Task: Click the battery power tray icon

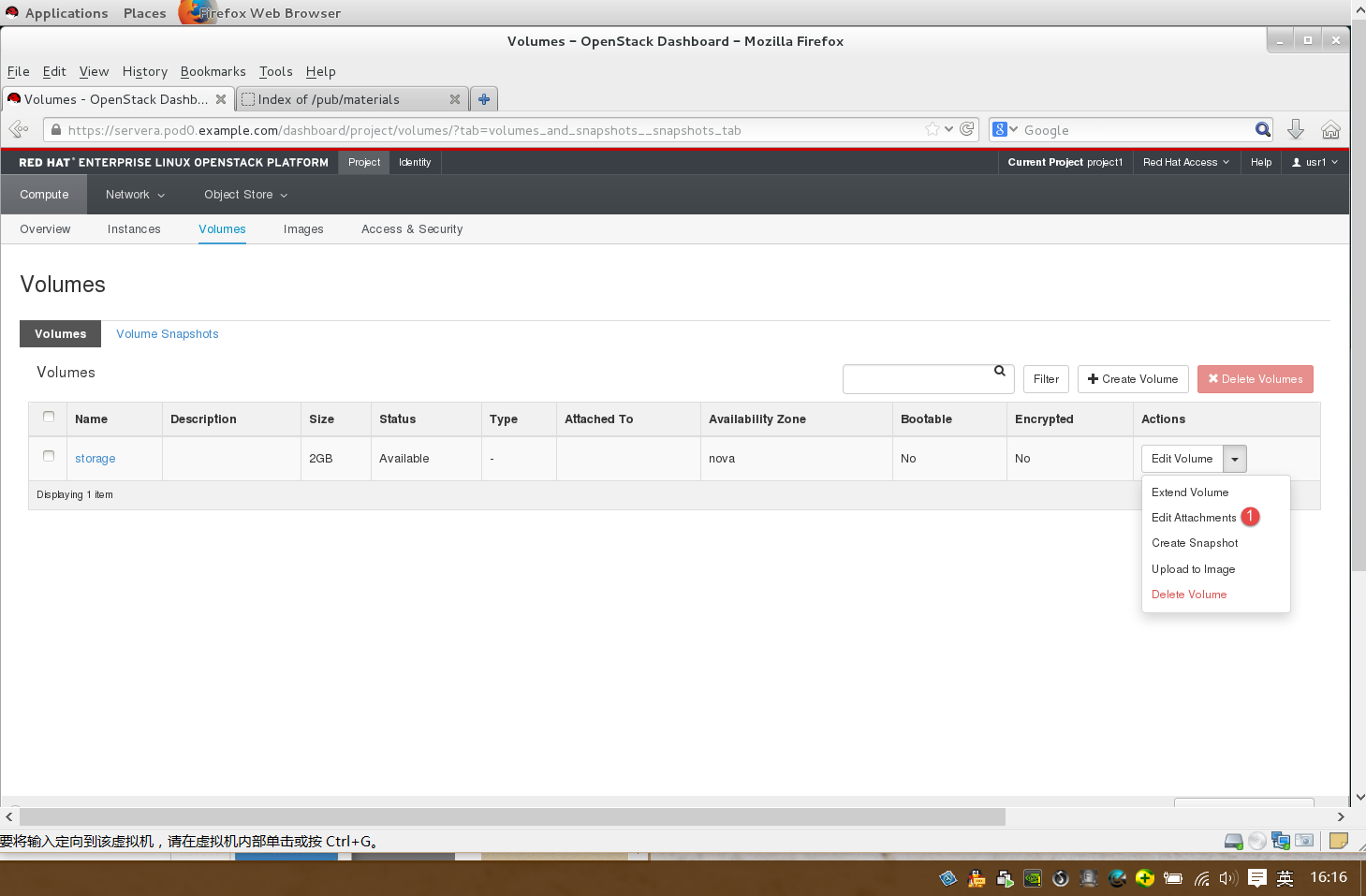Action: click(1173, 878)
